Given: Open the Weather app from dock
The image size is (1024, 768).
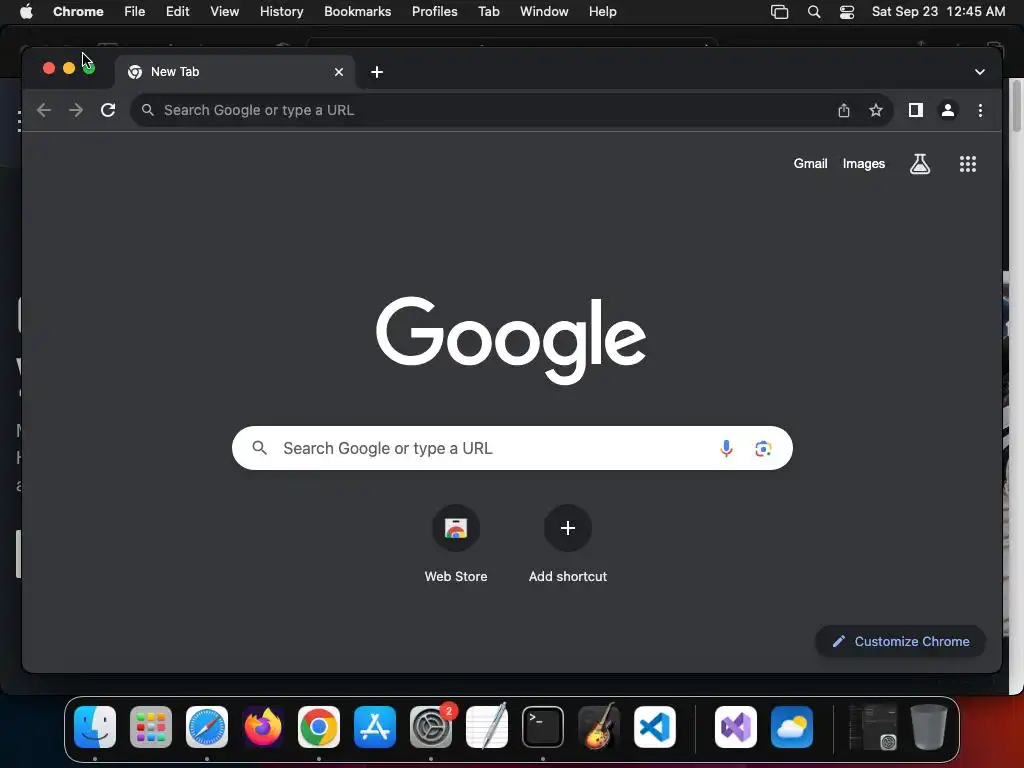Looking at the screenshot, I should [x=792, y=727].
